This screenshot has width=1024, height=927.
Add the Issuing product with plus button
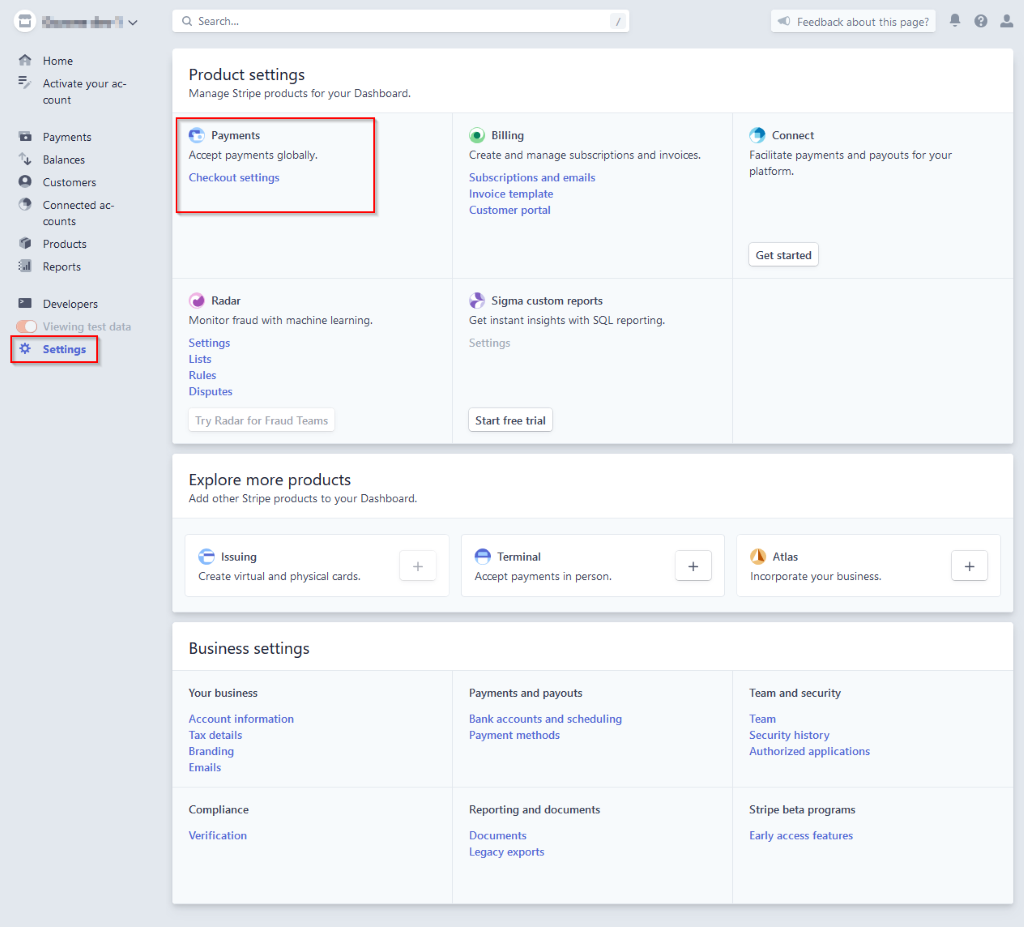click(418, 566)
